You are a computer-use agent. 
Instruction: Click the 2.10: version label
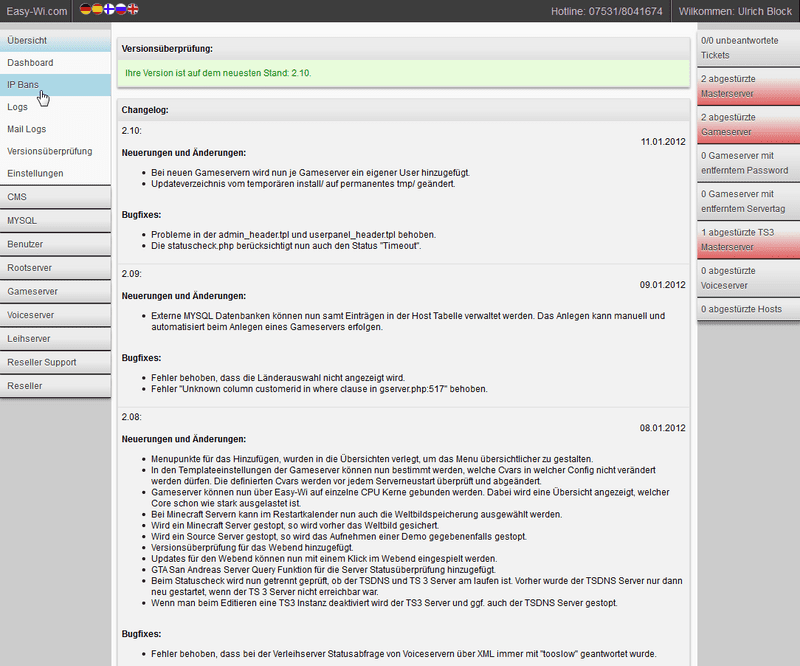[132, 131]
